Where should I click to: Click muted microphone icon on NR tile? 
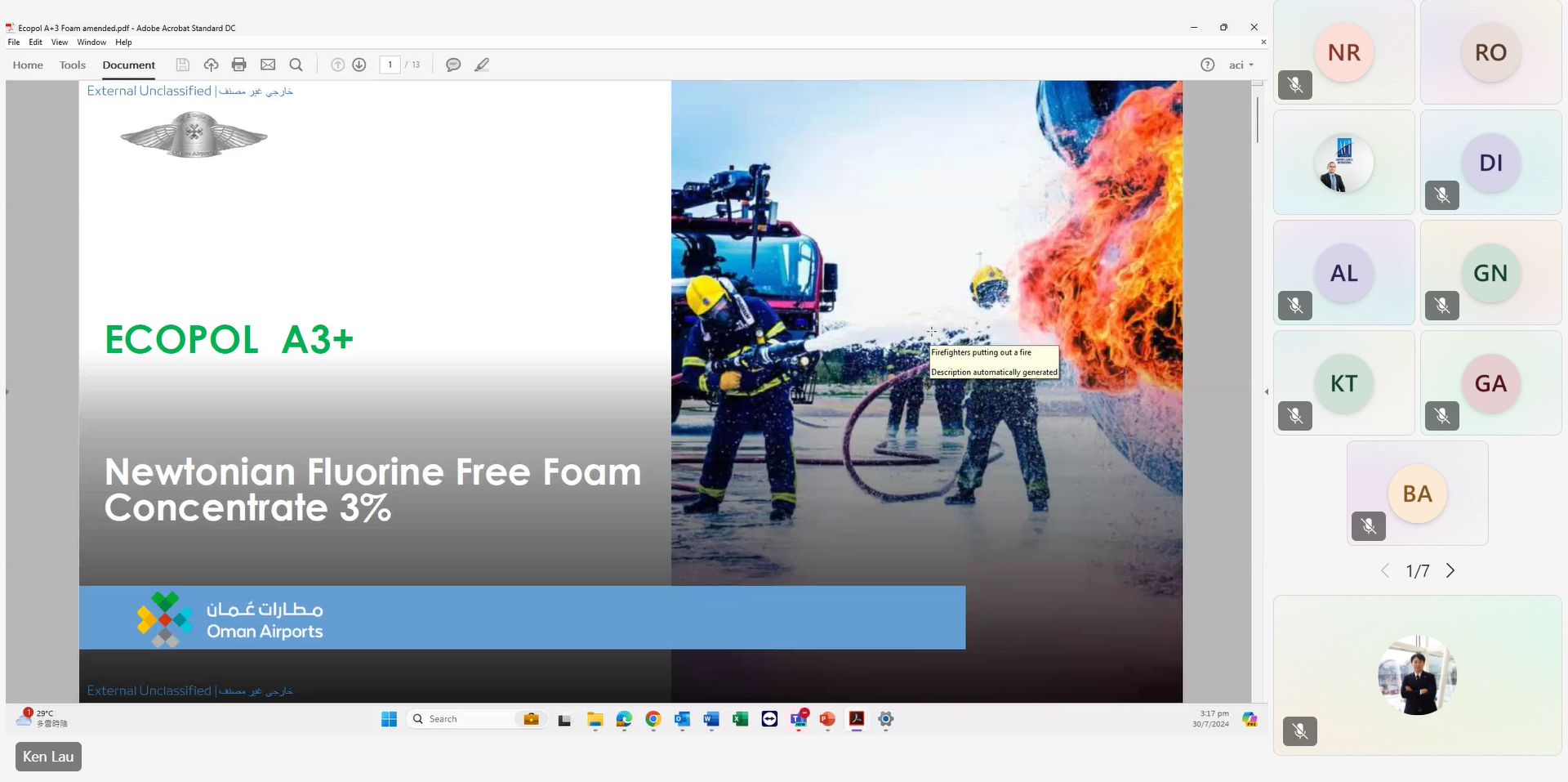(x=1295, y=85)
